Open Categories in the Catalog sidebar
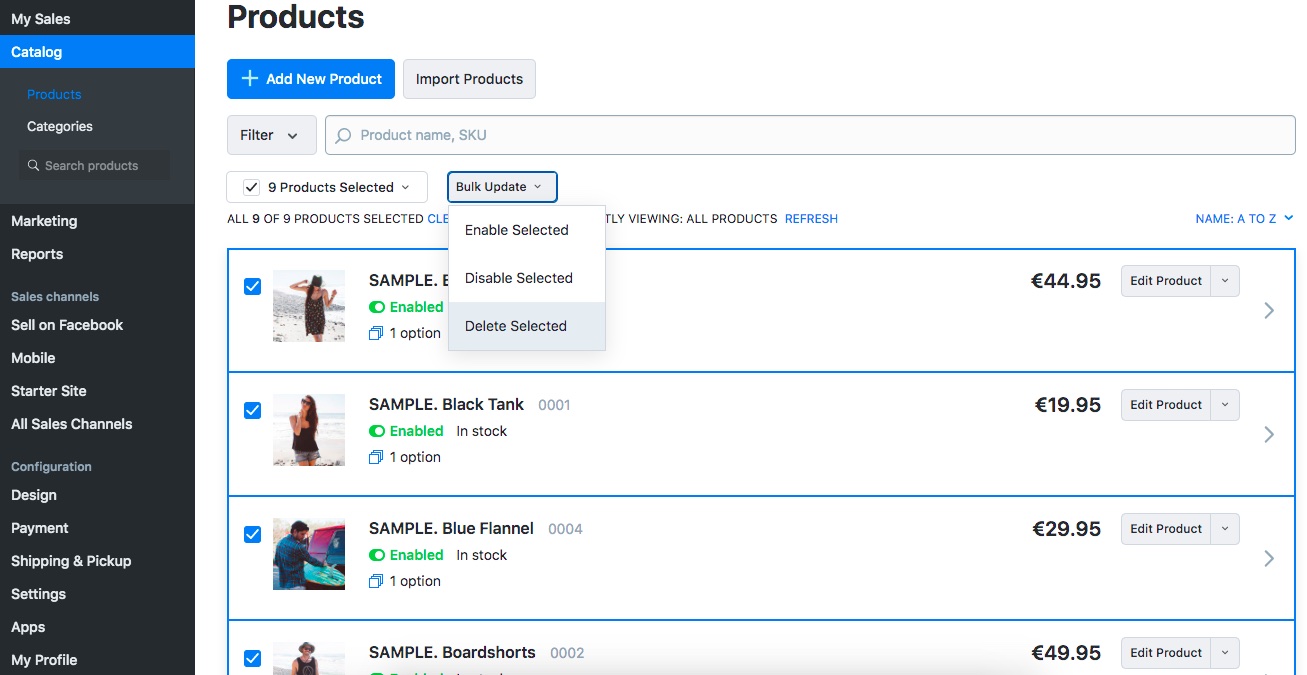 [x=60, y=126]
